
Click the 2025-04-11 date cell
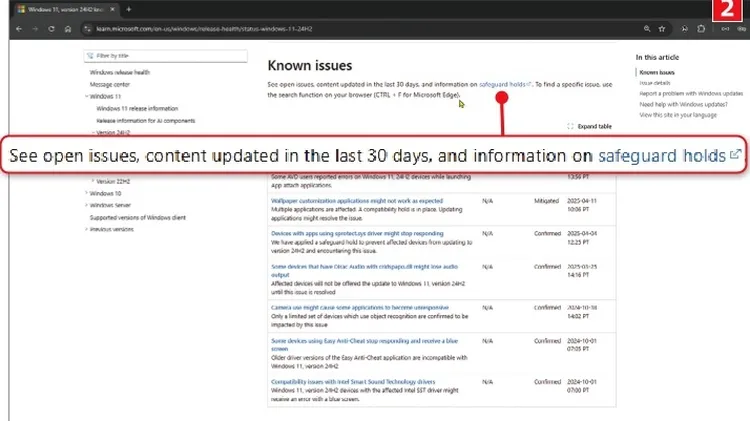[x=582, y=205]
